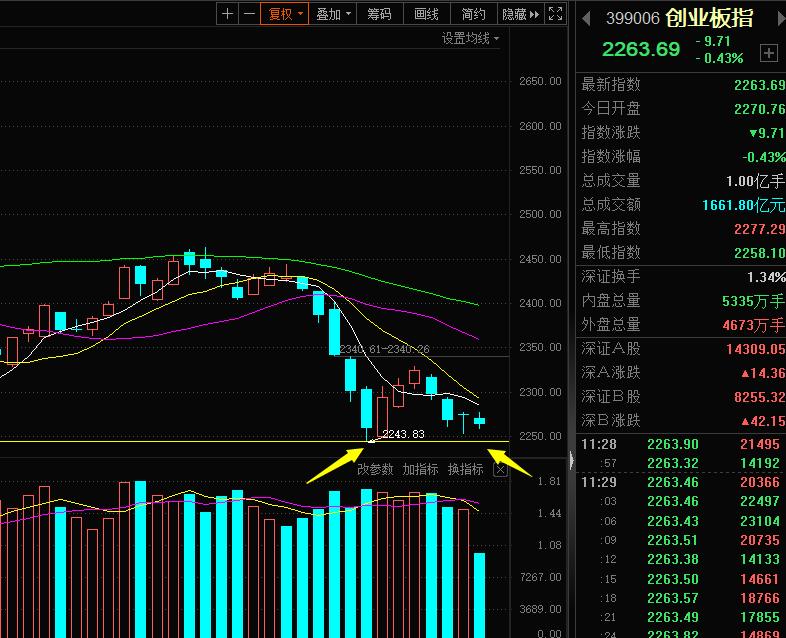
Task: Expand the 设置均线 dropdown
Action: coord(470,38)
